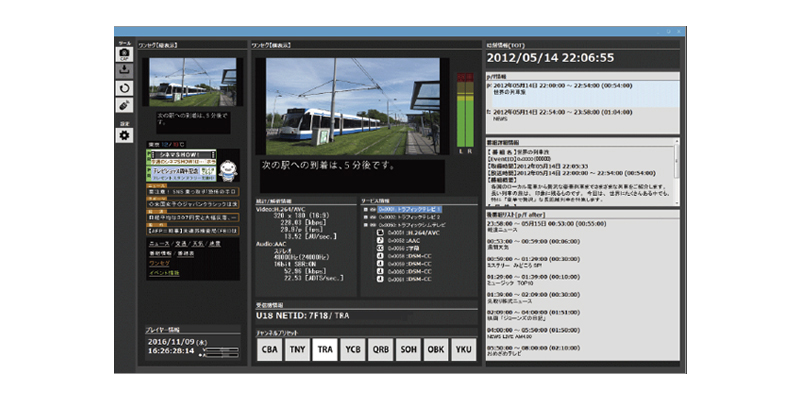Select the TRA channel preset
The image size is (800, 400).
click(x=325, y=351)
